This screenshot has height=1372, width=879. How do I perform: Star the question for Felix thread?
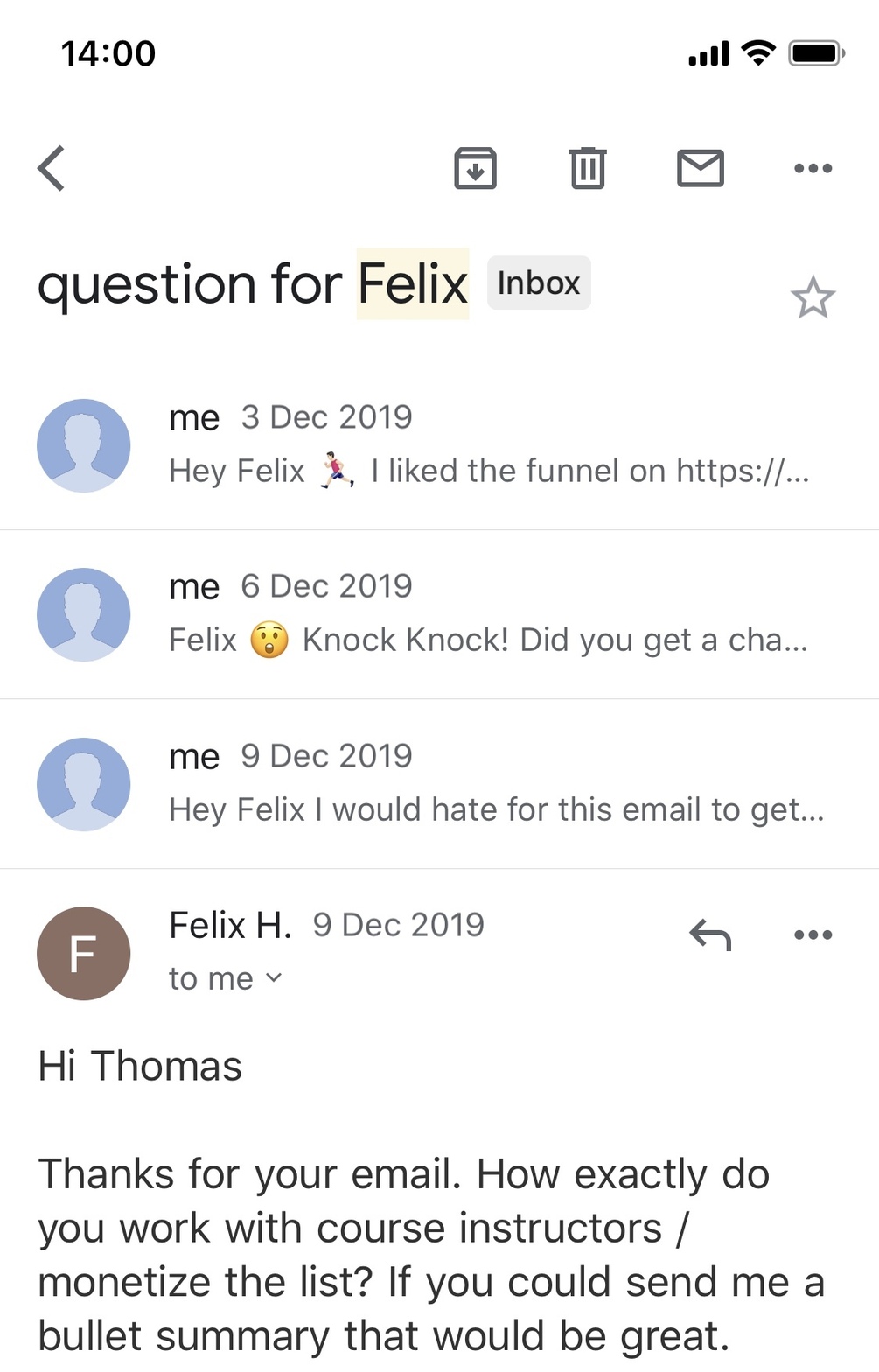[x=813, y=298]
